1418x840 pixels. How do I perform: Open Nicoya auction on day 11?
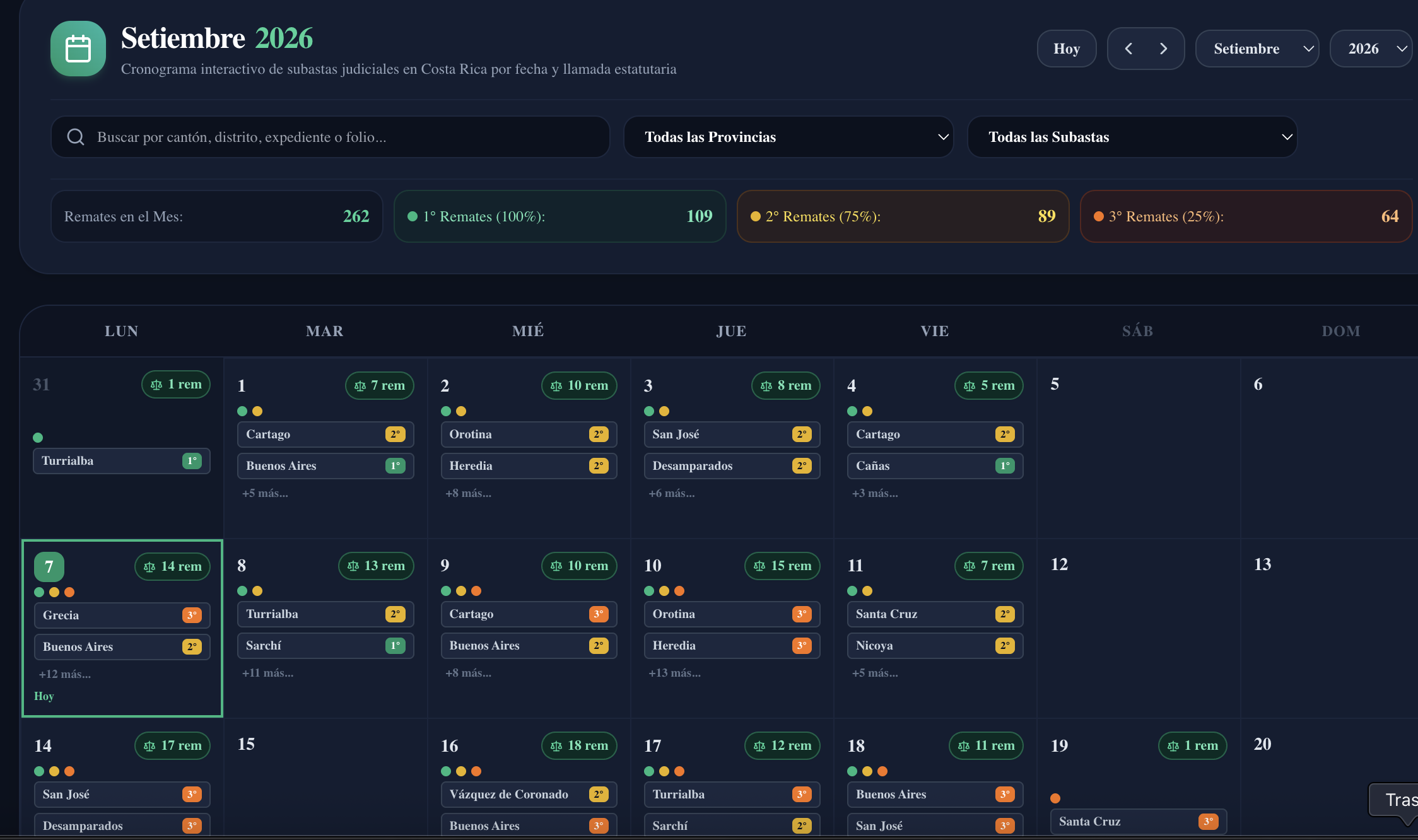pos(935,646)
